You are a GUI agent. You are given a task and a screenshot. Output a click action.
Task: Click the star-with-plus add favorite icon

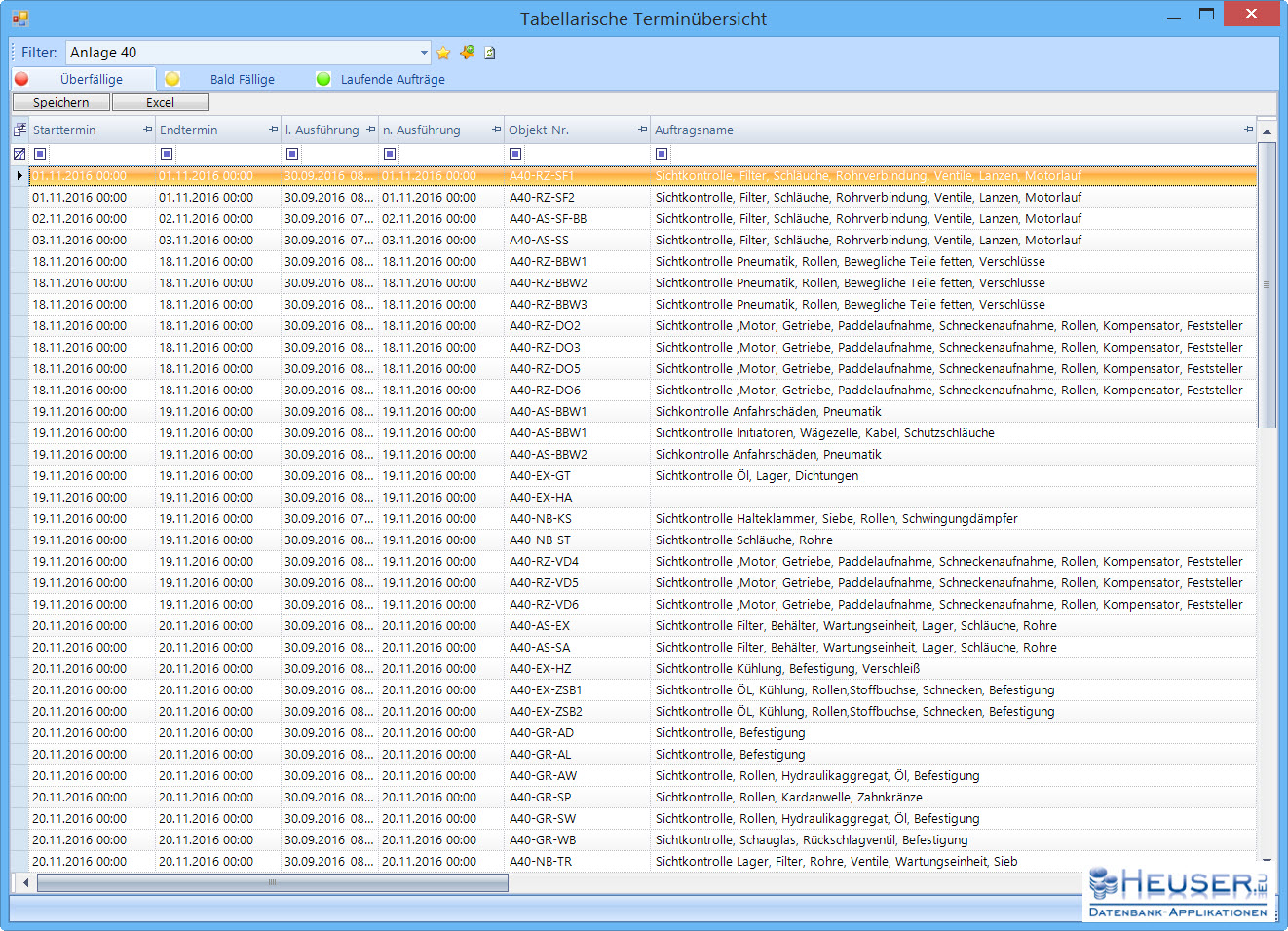click(468, 53)
